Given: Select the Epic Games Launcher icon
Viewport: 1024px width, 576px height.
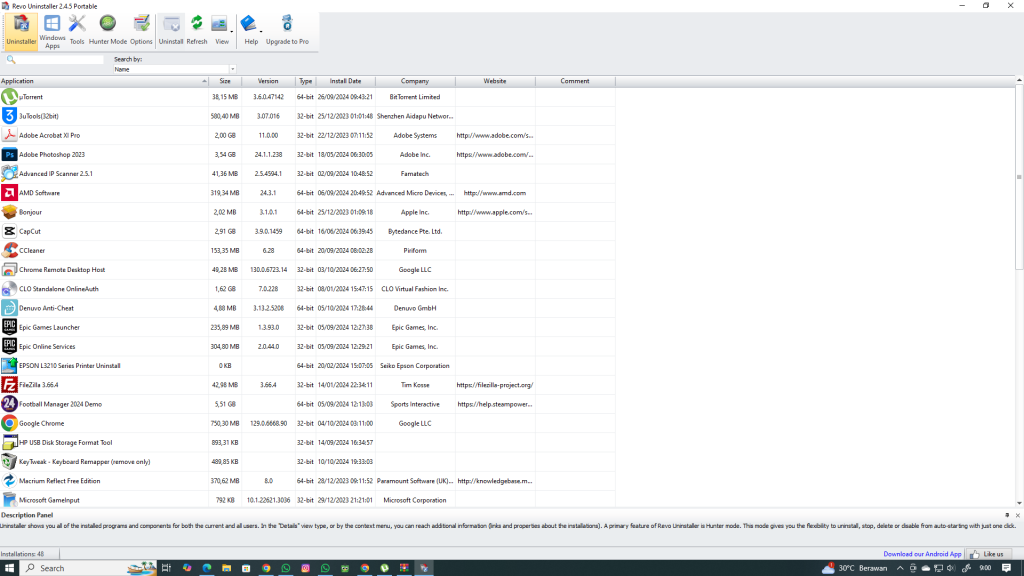Looking at the screenshot, I should tap(9, 327).
